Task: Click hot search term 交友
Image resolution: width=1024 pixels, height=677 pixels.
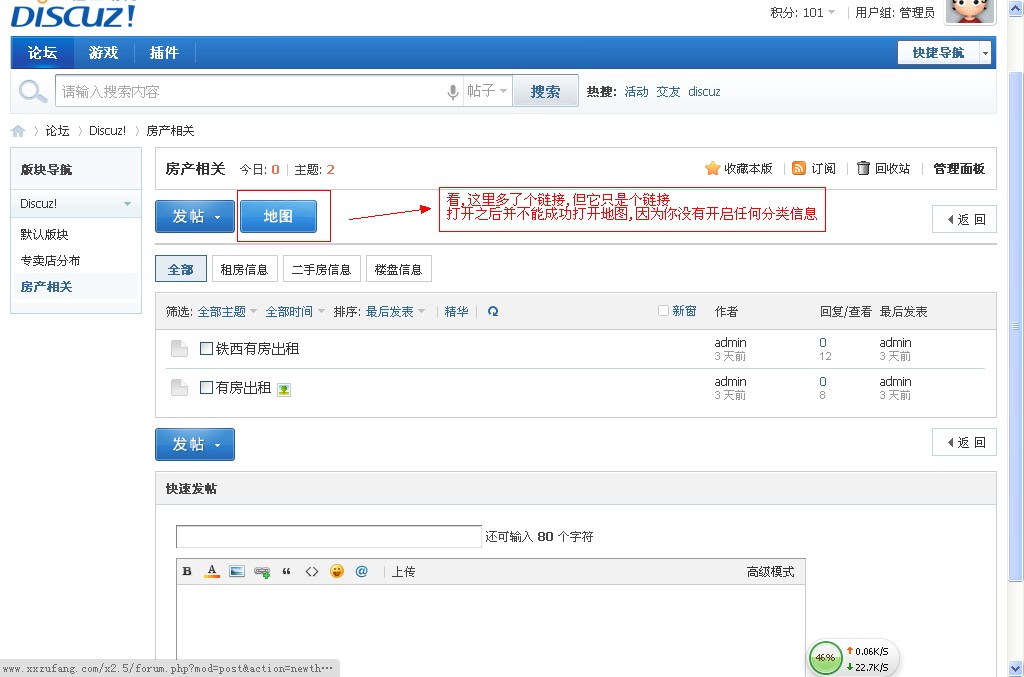Action: tap(668, 91)
